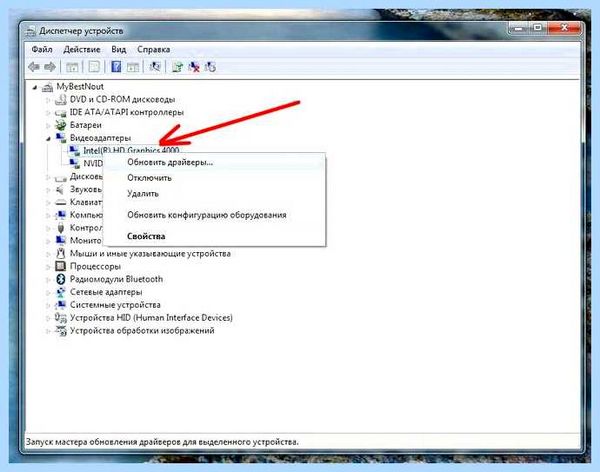Click the keyboard icon in the tree
This screenshot has height=472, width=600.
(60, 202)
